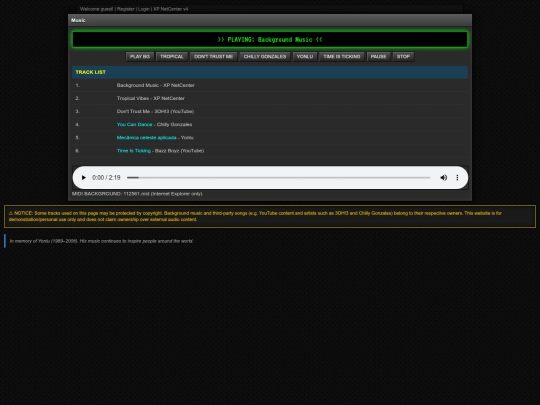Pause music with the PAUSE button

(378, 56)
